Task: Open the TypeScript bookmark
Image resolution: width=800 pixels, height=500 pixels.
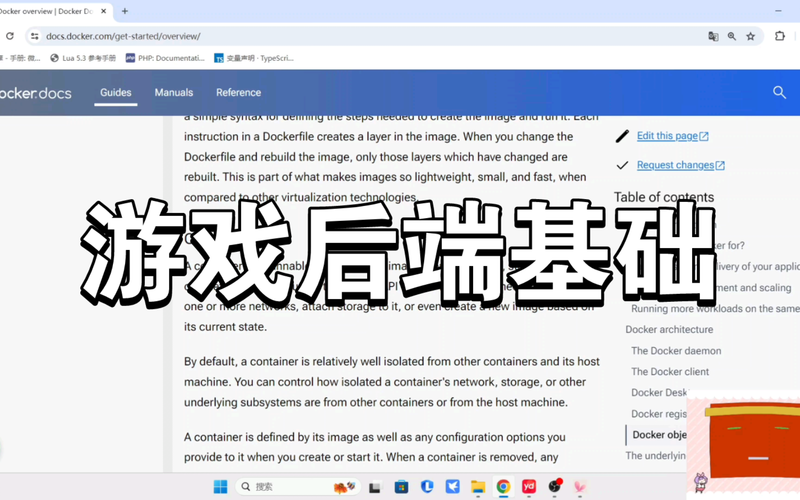Action: (x=254, y=58)
